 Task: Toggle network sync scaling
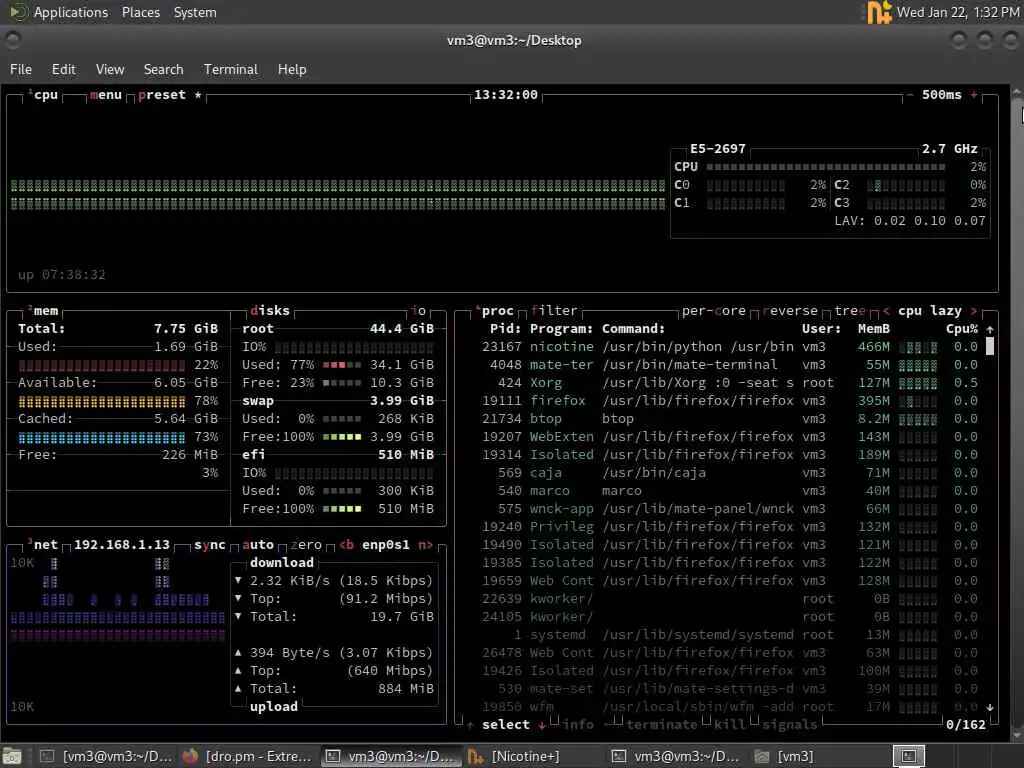[x=210, y=545]
